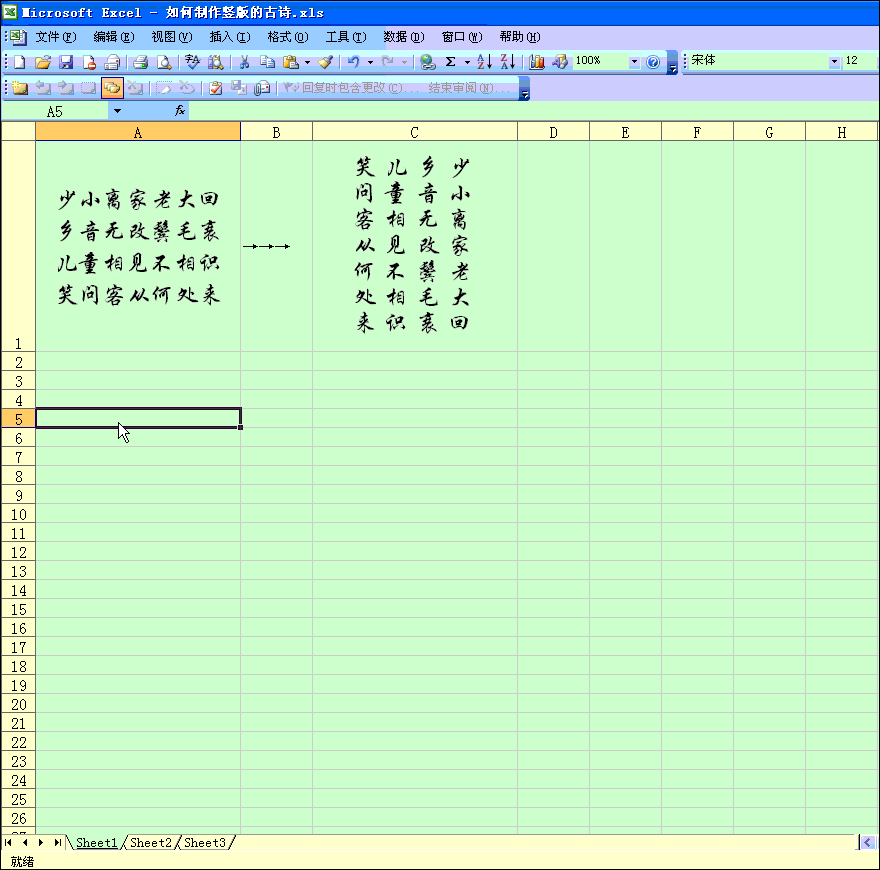Open Print Preview from the toolbar
The image size is (880, 870).
(x=164, y=62)
